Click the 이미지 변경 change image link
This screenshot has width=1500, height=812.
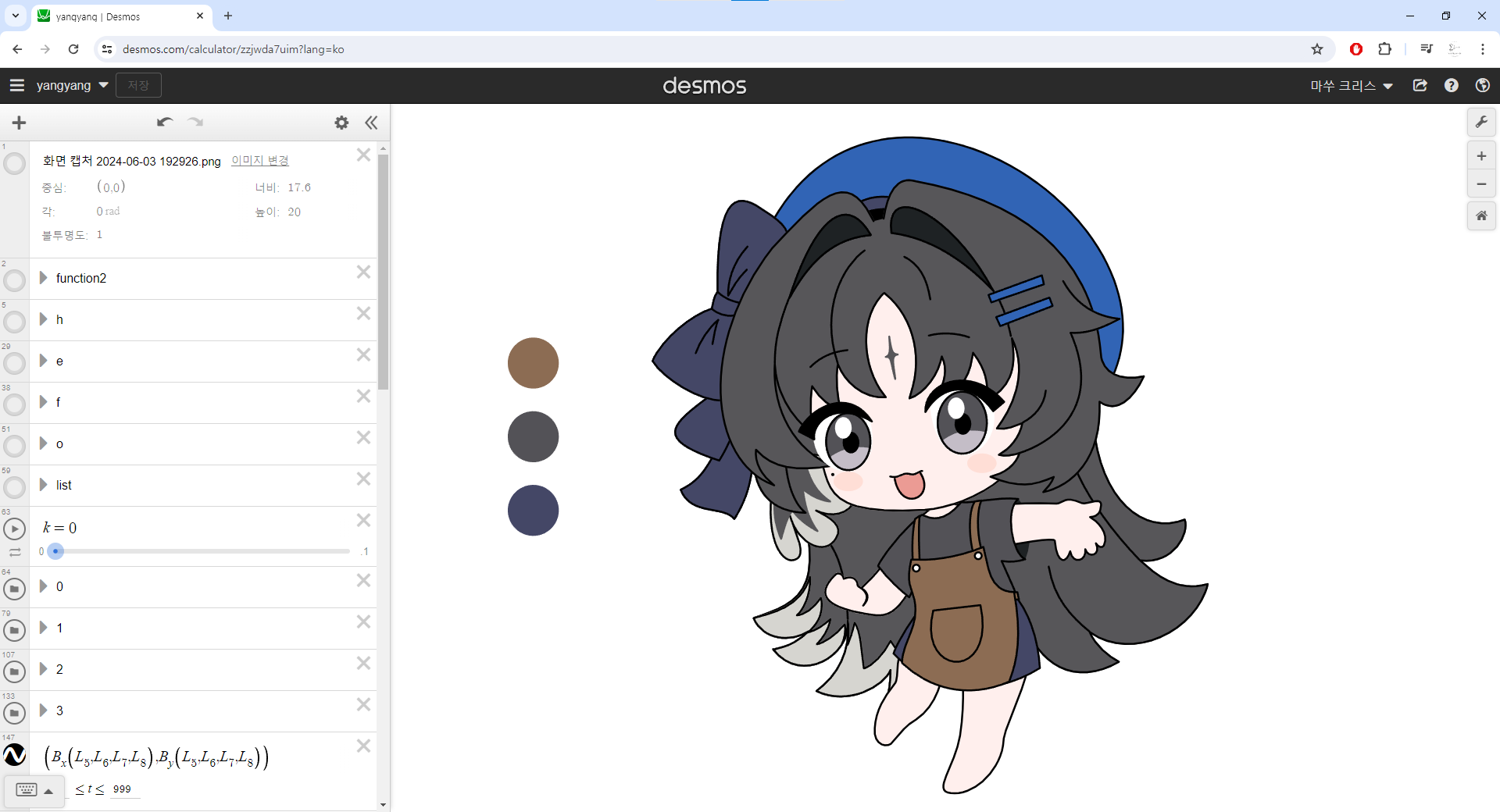pos(260,160)
